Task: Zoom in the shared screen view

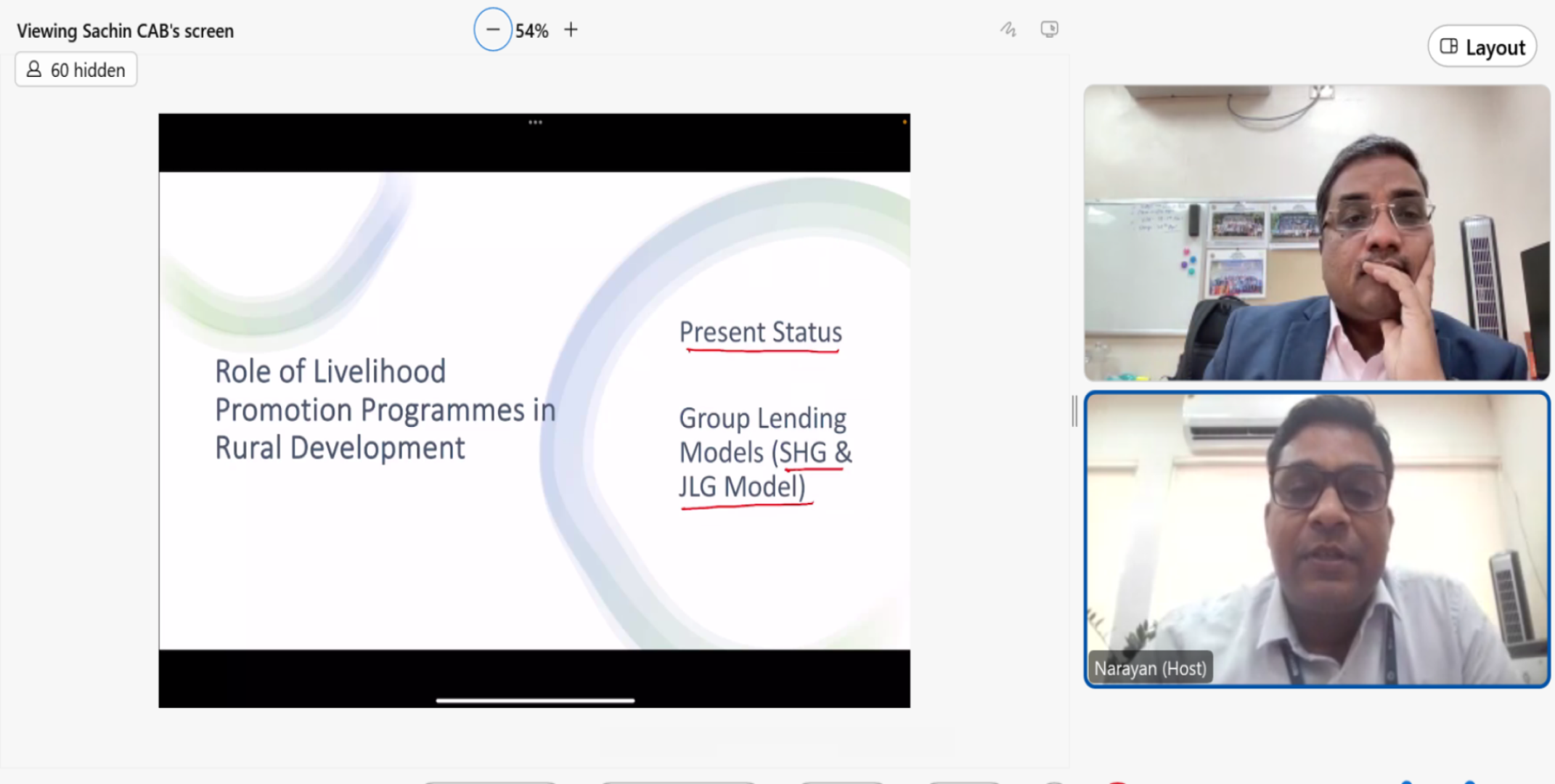Action: coord(571,30)
